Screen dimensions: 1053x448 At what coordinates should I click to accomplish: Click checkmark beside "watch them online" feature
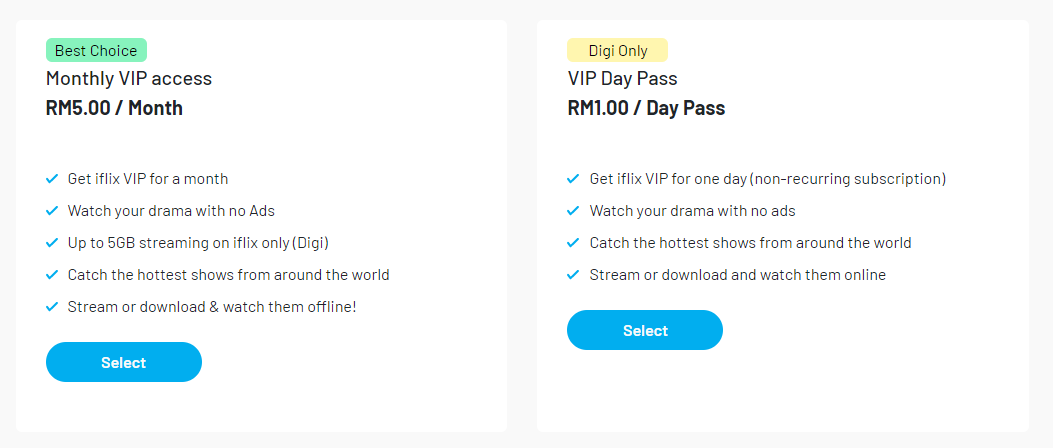click(x=573, y=275)
